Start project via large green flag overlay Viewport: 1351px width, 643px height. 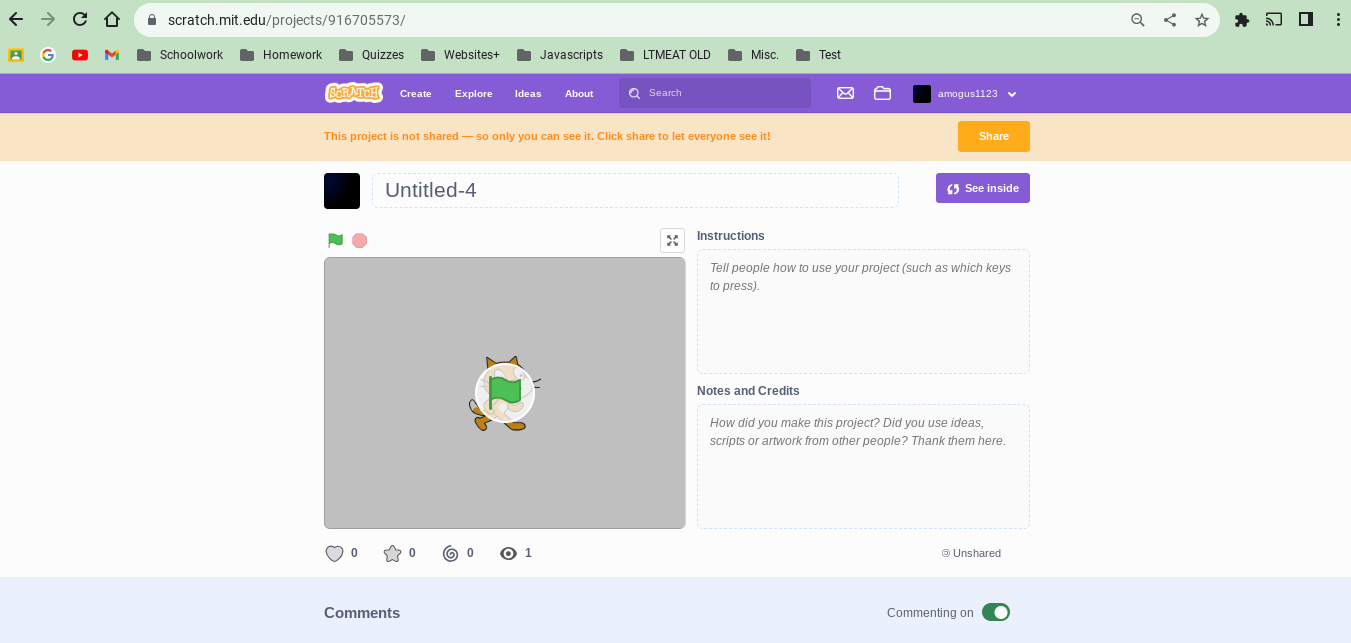point(505,393)
